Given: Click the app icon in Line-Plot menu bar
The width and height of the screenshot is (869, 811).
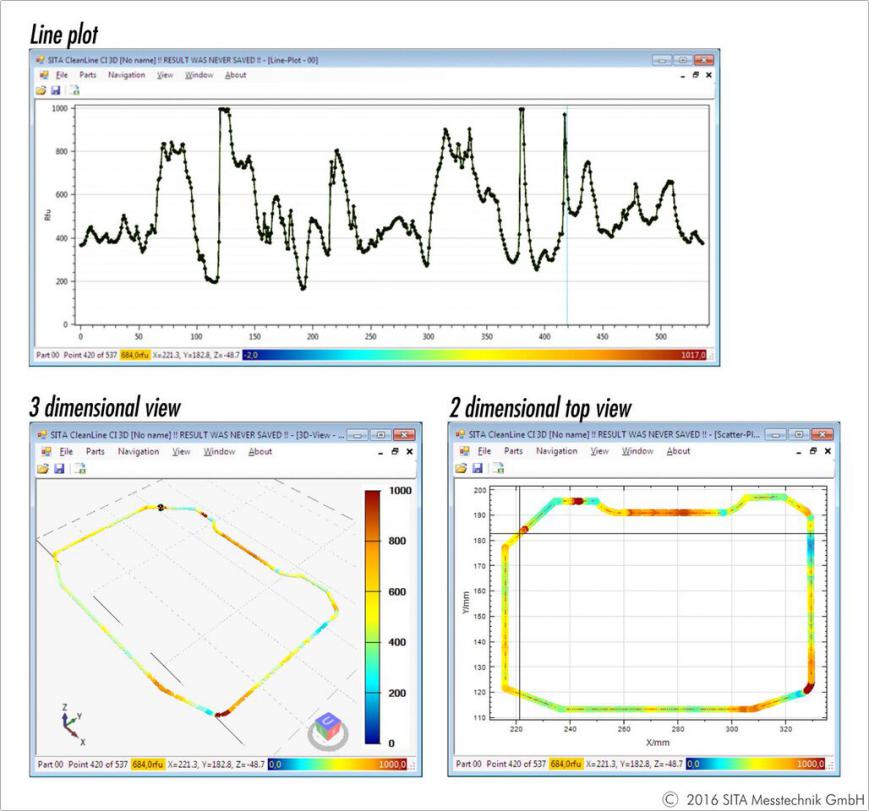Looking at the screenshot, I should 42,75.
